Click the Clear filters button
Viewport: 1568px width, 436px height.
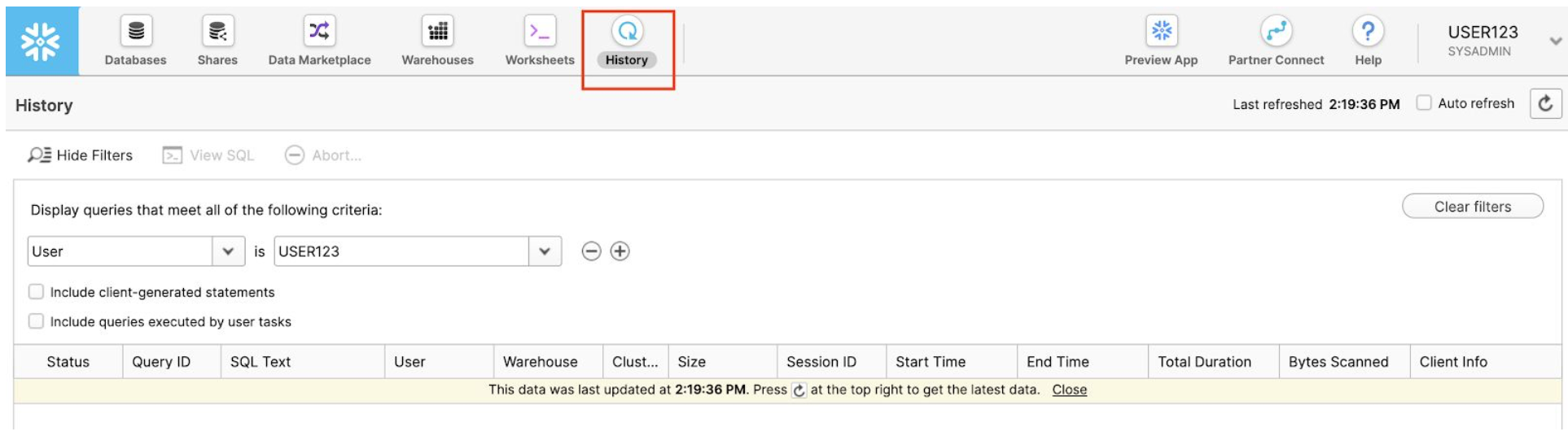[1472, 207]
